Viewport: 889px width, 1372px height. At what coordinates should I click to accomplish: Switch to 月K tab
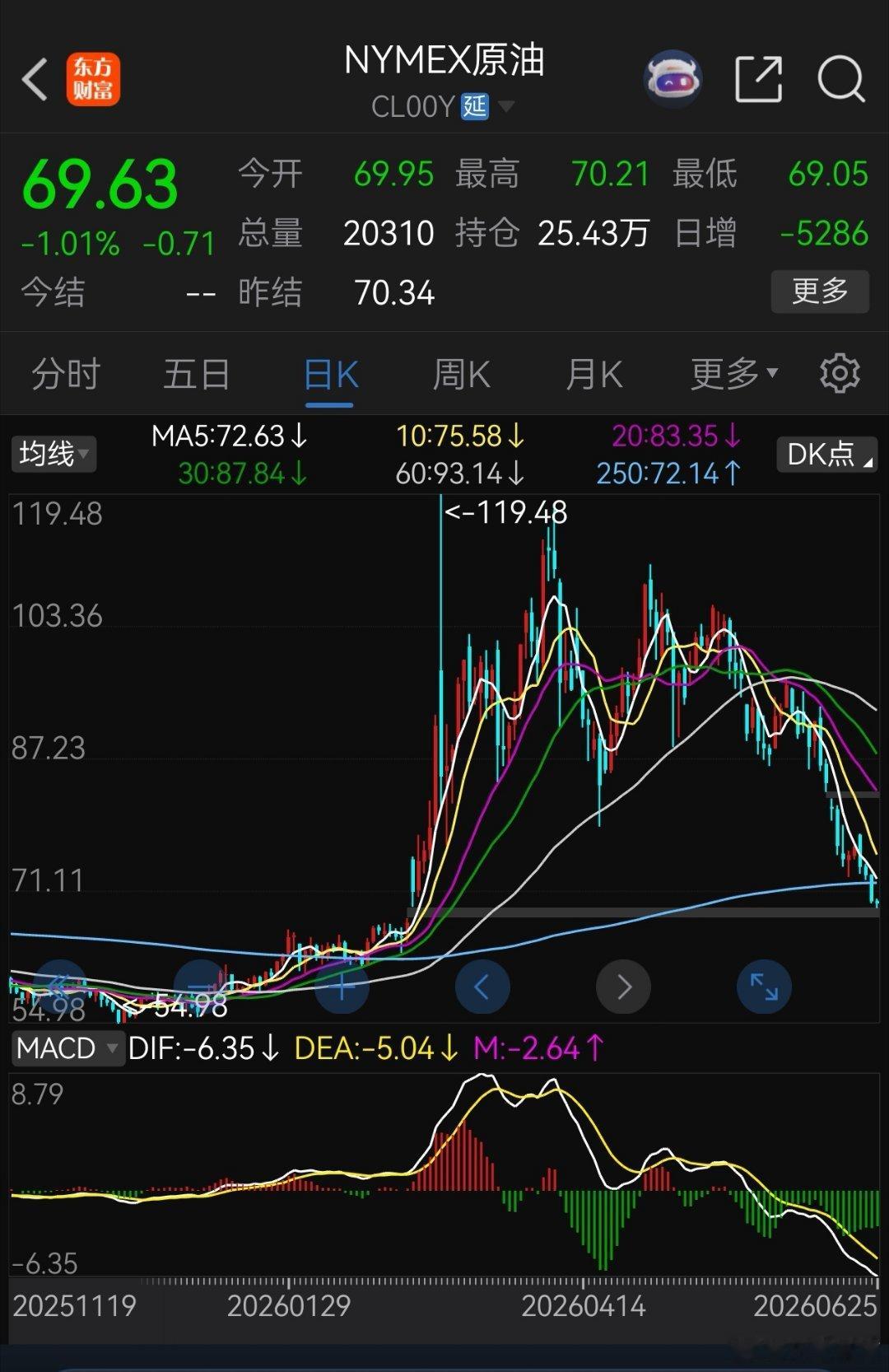pyautogui.click(x=593, y=375)
